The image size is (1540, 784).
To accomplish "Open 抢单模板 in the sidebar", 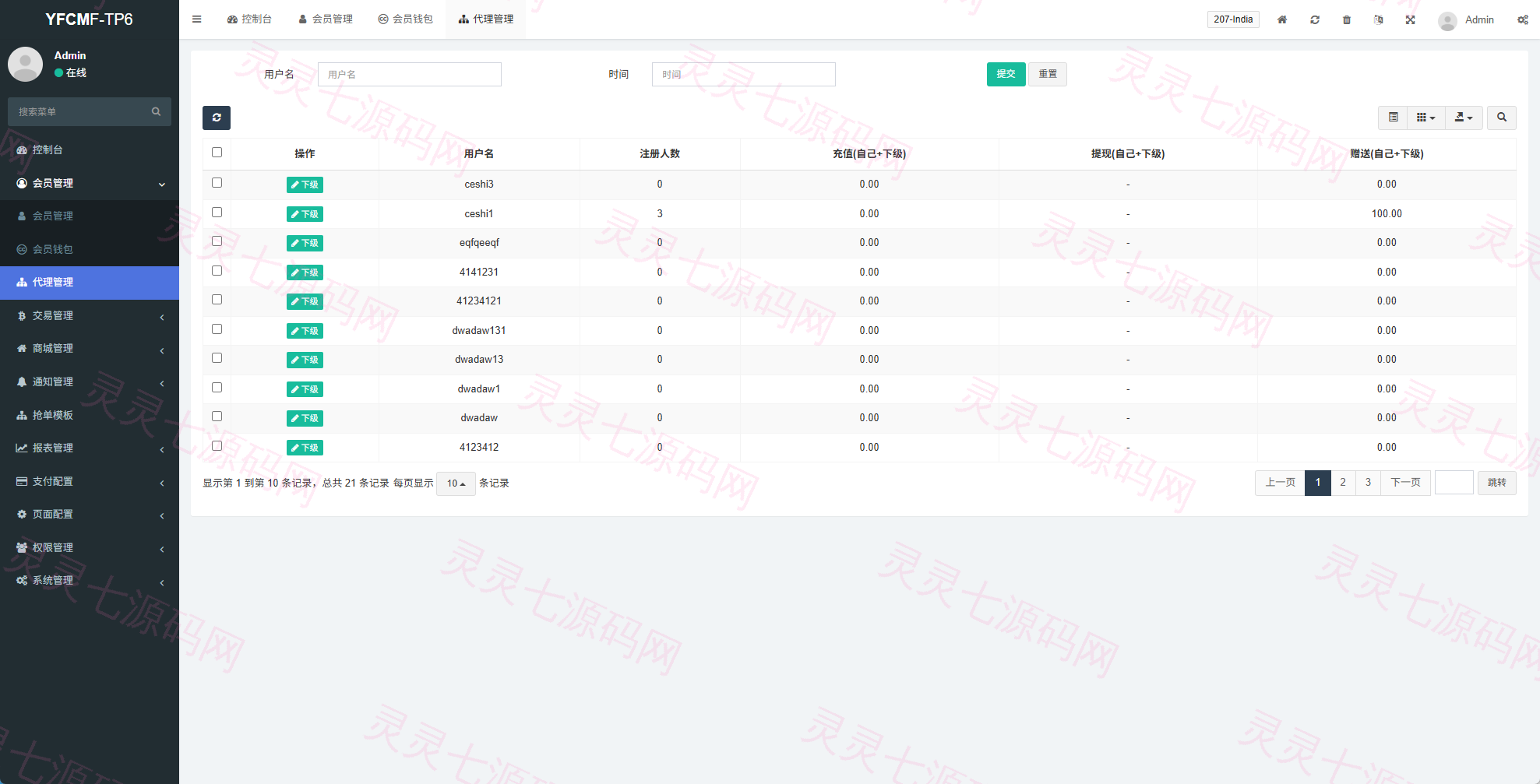I will point(90,415).
